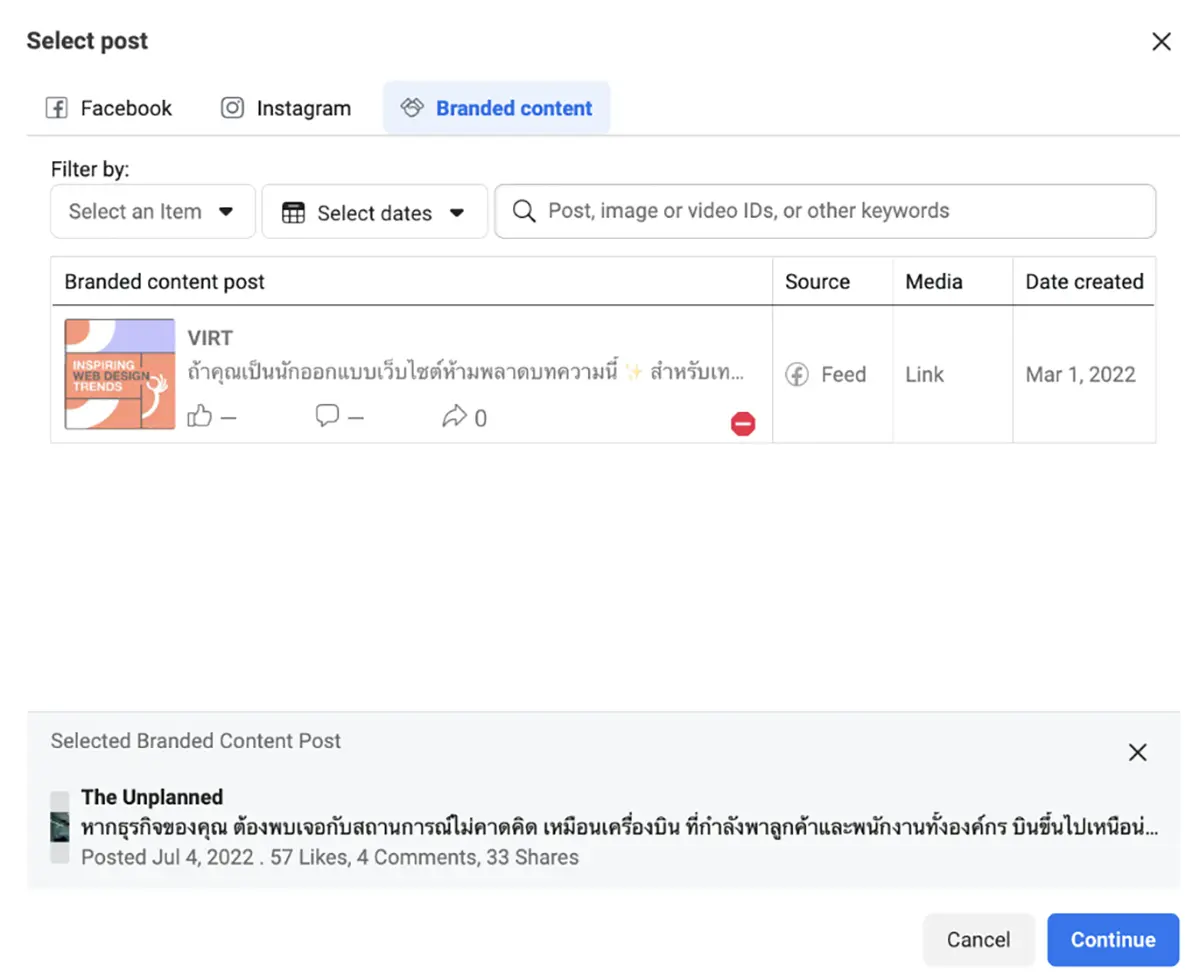Click the magnifying glass in the search field
Image resolution: width=1200 pixels, height=979 pixels.
coord(524,210)
